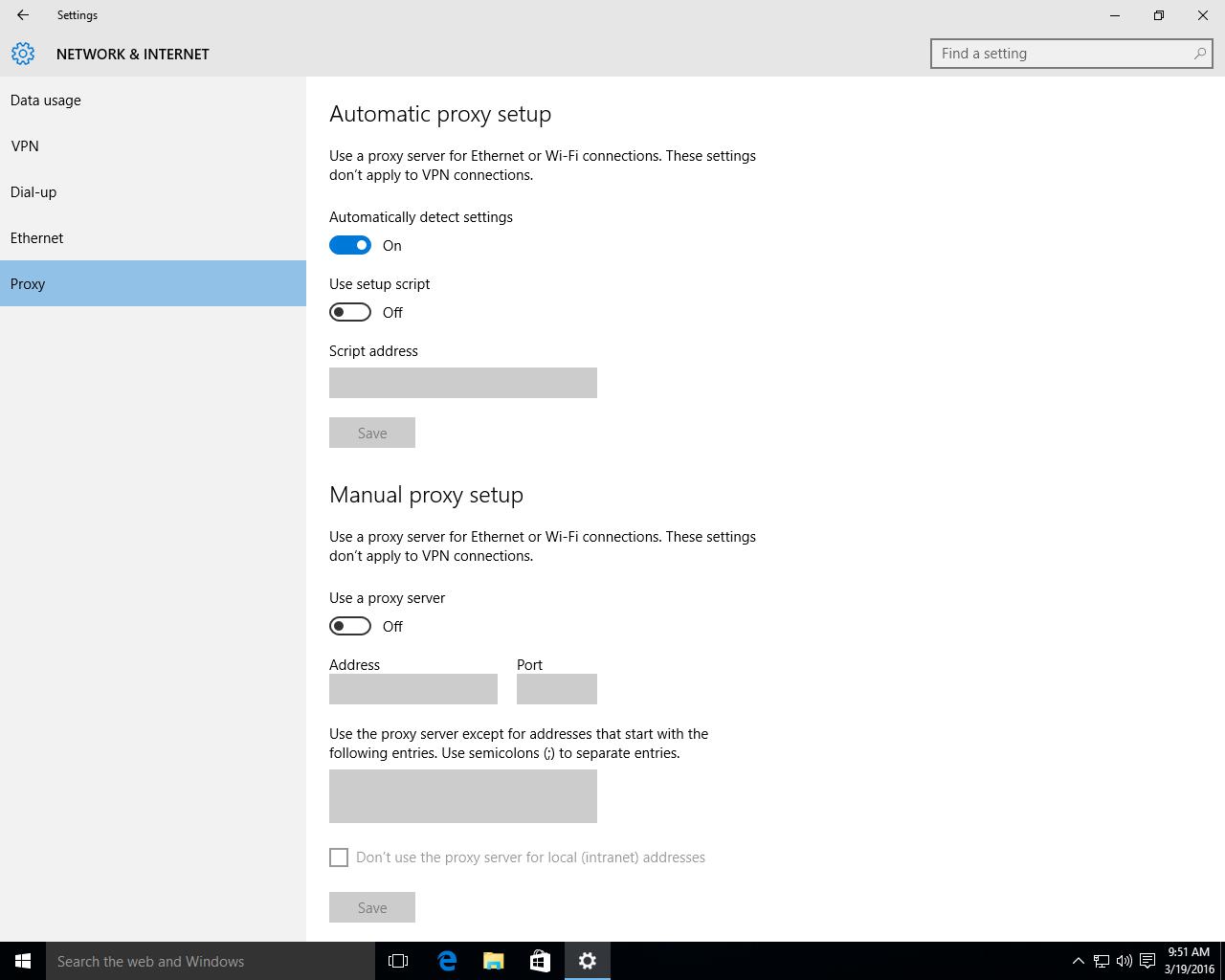
Task: Open the Windows Start menu
Action: tap(23, 961)
